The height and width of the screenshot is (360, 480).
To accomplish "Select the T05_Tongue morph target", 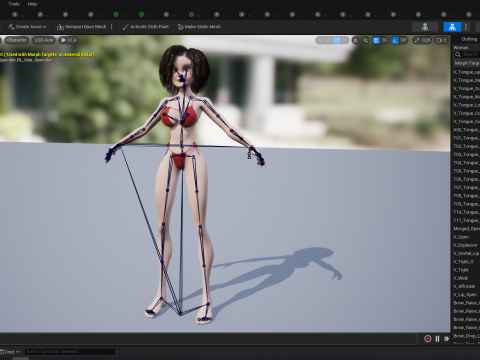I will pos(466,171).
